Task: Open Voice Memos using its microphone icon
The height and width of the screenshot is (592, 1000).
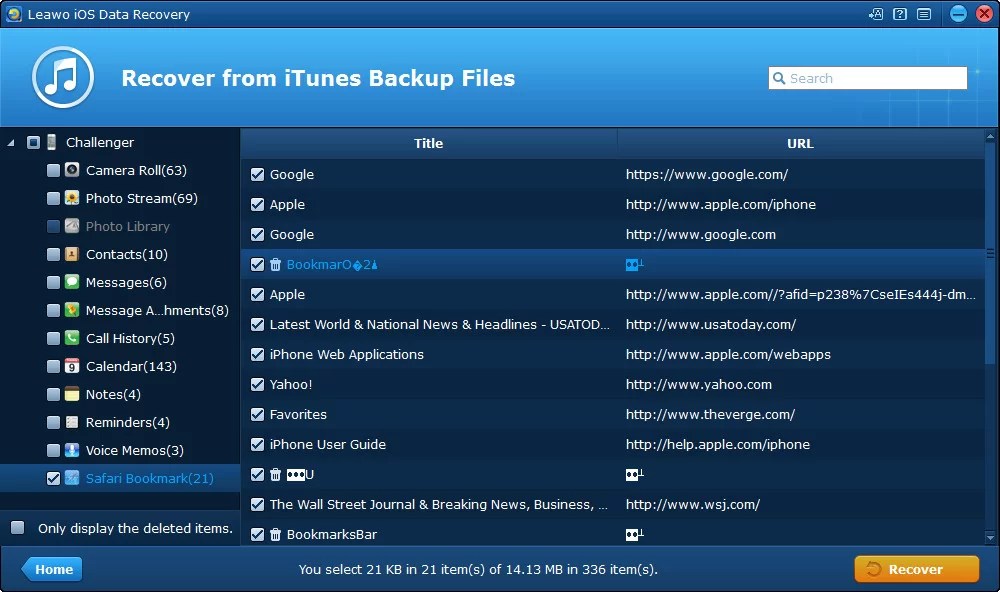Action: click(71, 450)
